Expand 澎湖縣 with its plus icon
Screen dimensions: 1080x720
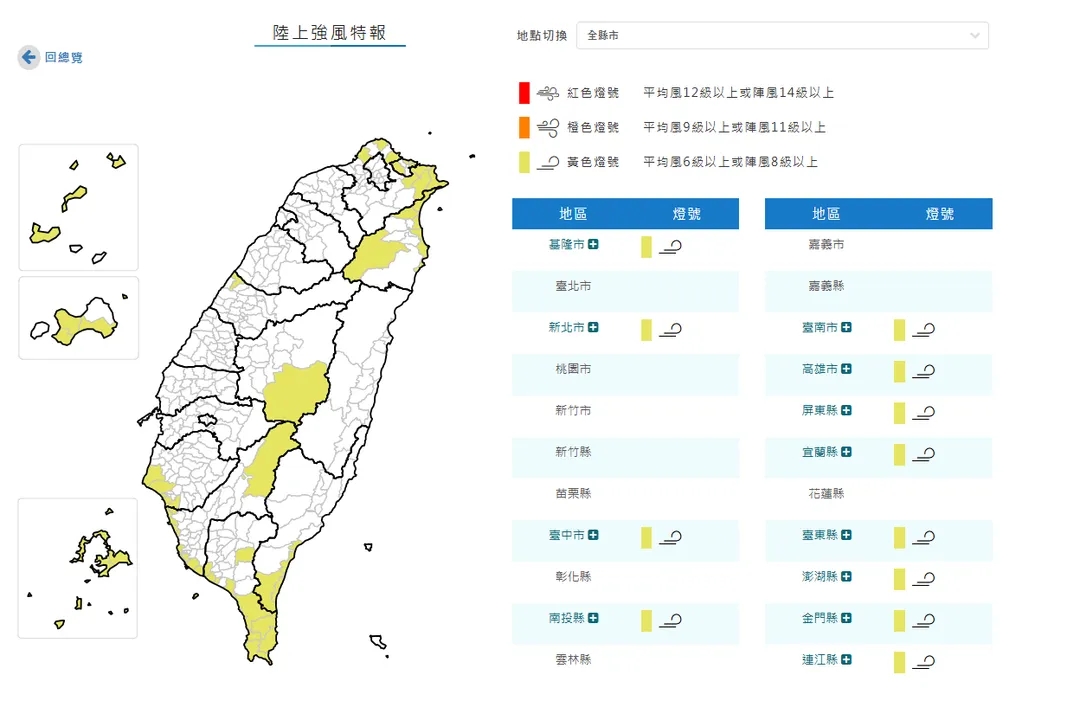click(x=847, y=576)
